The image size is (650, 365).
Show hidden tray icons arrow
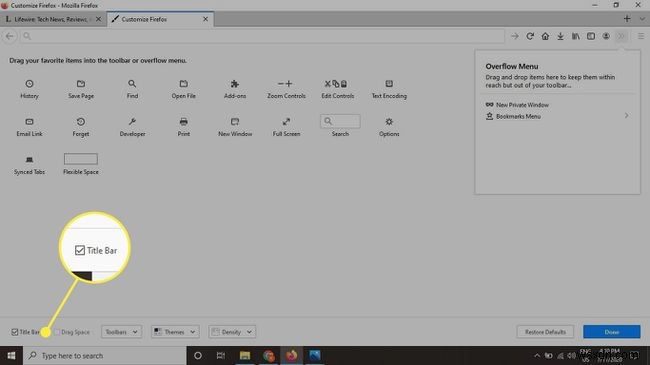tap(537, 355)
